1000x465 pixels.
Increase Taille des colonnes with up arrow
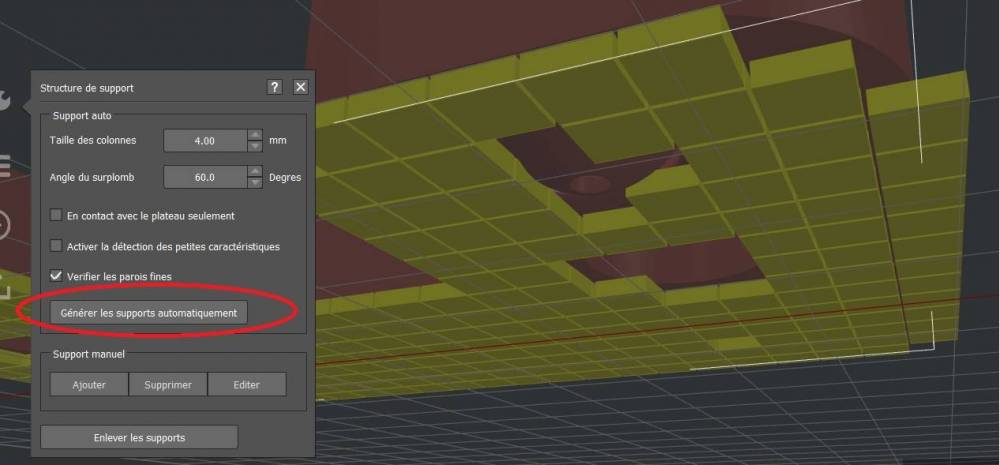coord(255,135)
